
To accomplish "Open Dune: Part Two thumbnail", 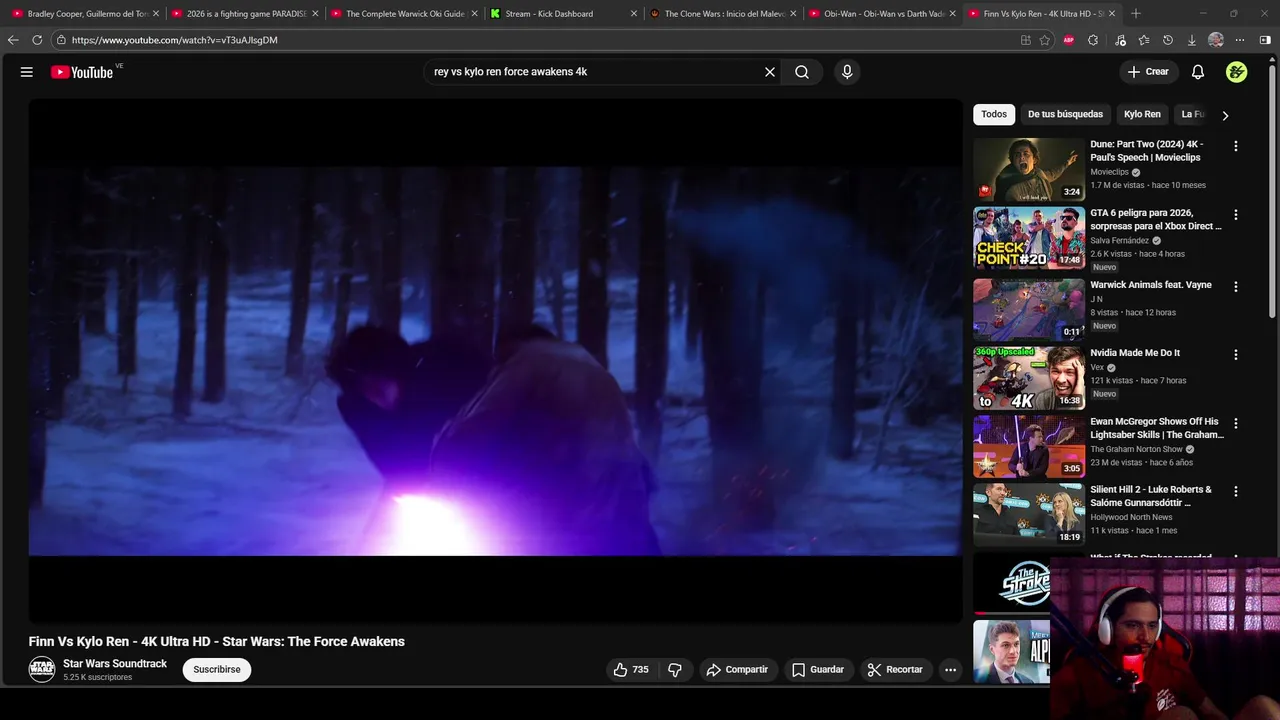I will coord(1029,170).
